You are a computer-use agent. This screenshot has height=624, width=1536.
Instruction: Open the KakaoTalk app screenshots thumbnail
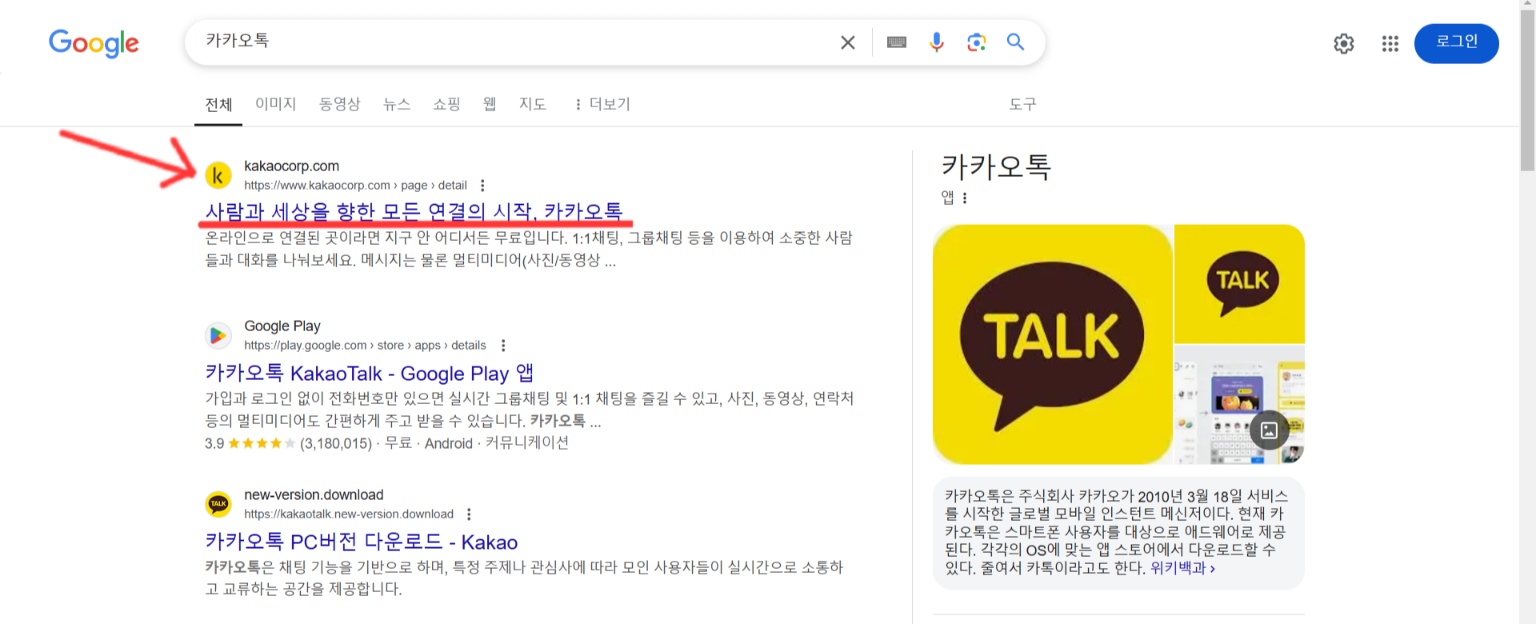(x=1240, y=405)
